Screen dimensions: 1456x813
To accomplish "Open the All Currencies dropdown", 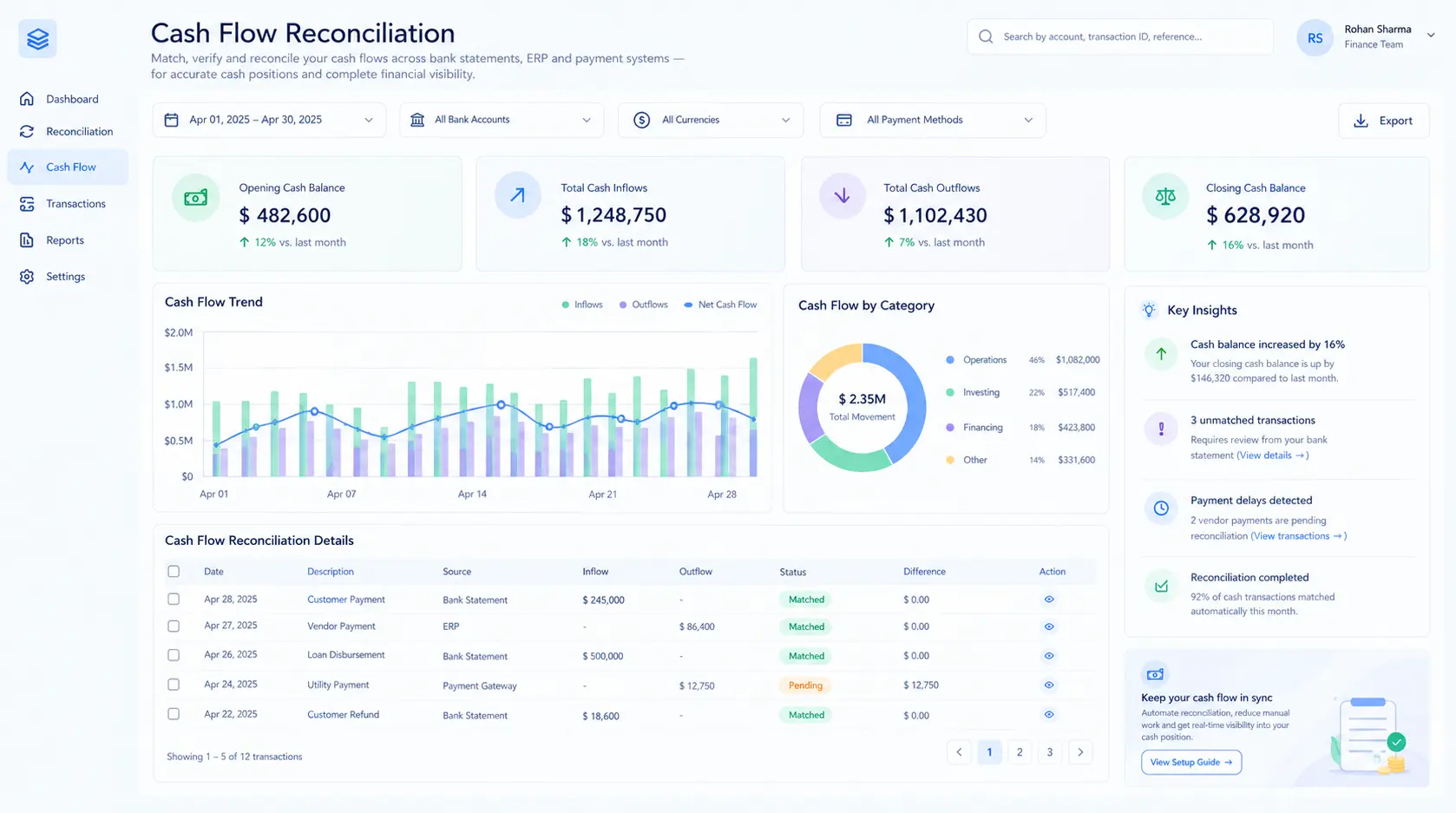I will (711, 120).
